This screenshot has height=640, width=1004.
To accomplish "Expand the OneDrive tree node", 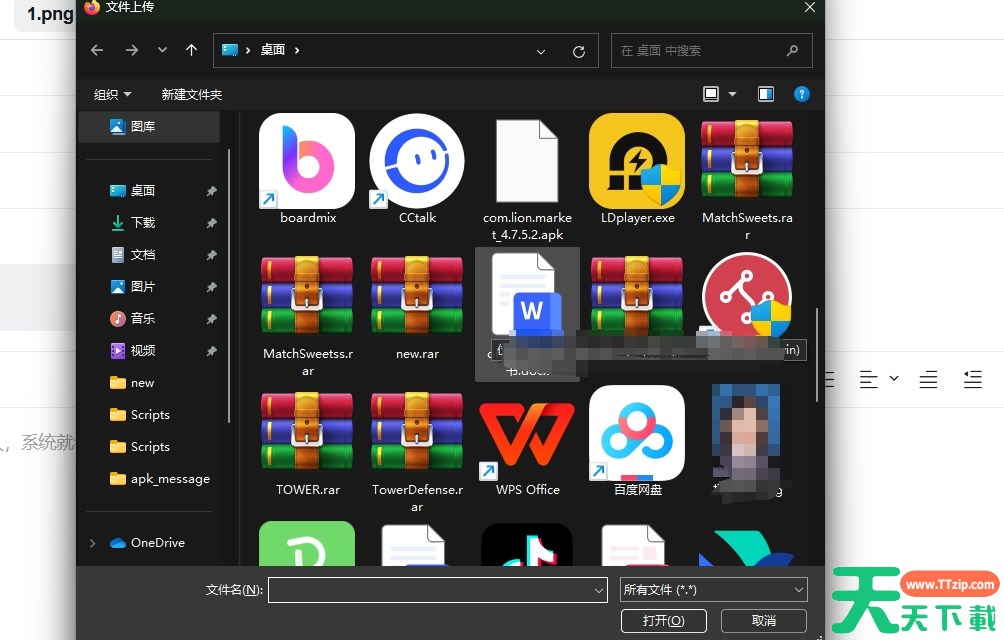I will point(93,543).
